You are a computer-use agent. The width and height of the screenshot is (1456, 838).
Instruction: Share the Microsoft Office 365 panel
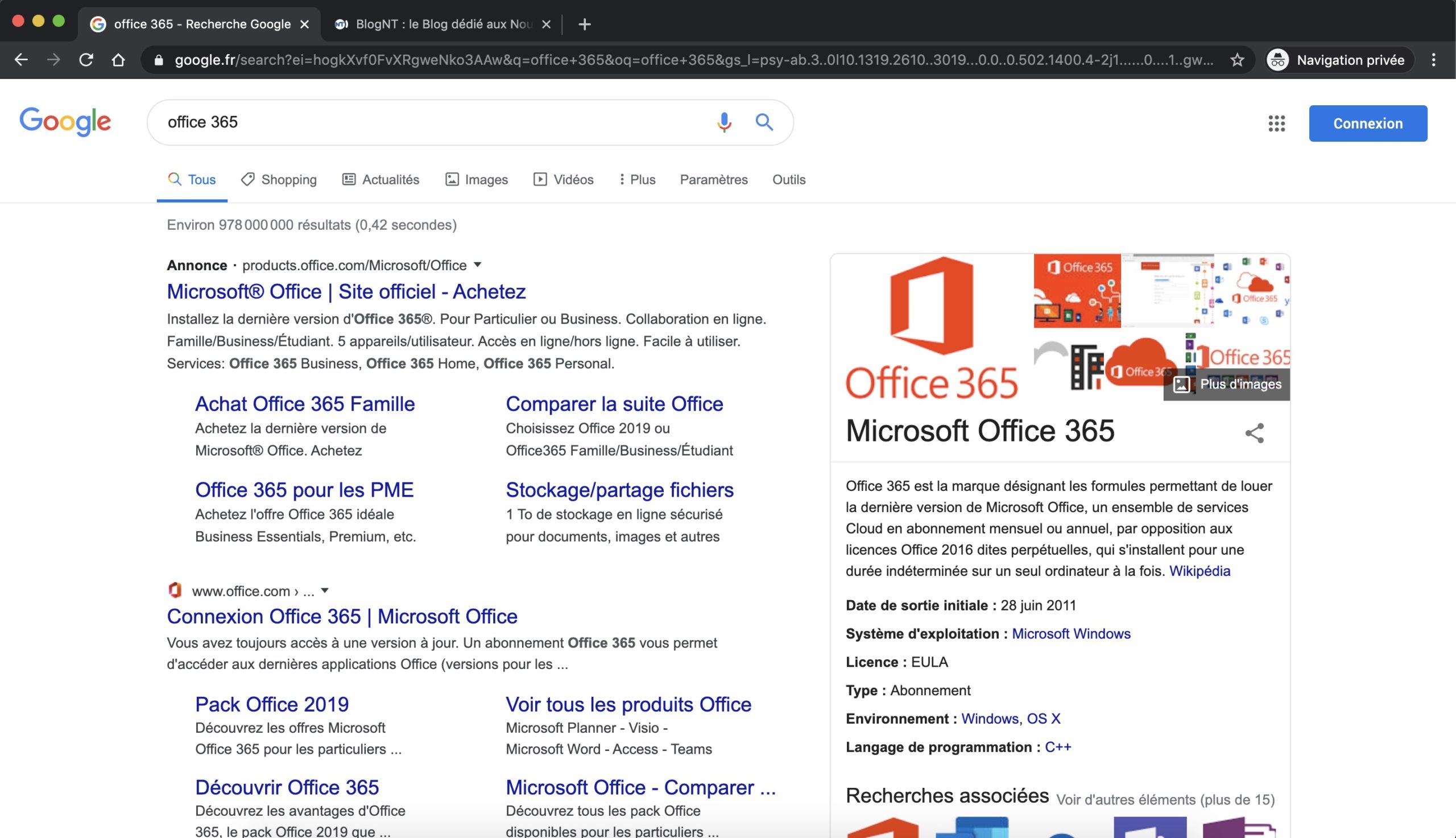point(1254,433)
